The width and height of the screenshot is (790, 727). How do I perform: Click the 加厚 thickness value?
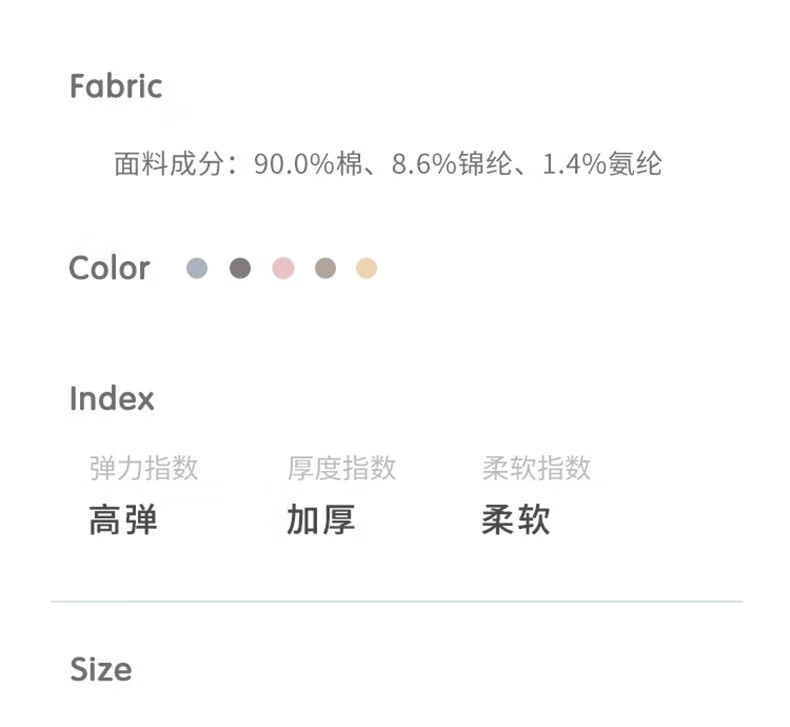pyautogui.click(x=321, y=520)
